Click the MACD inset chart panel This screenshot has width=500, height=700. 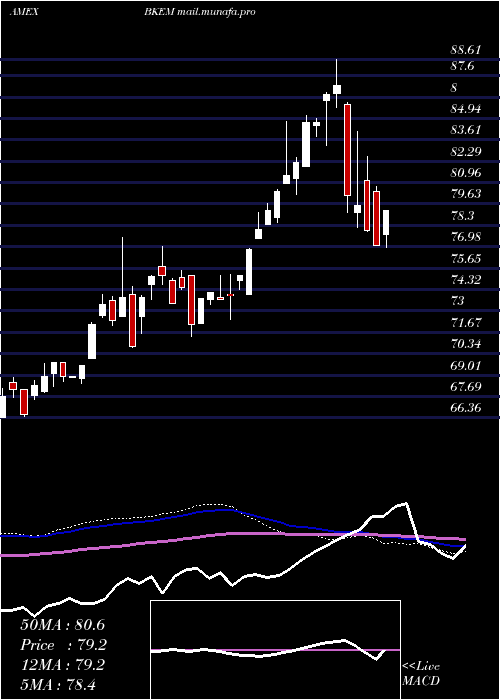[x=275, y=650]
